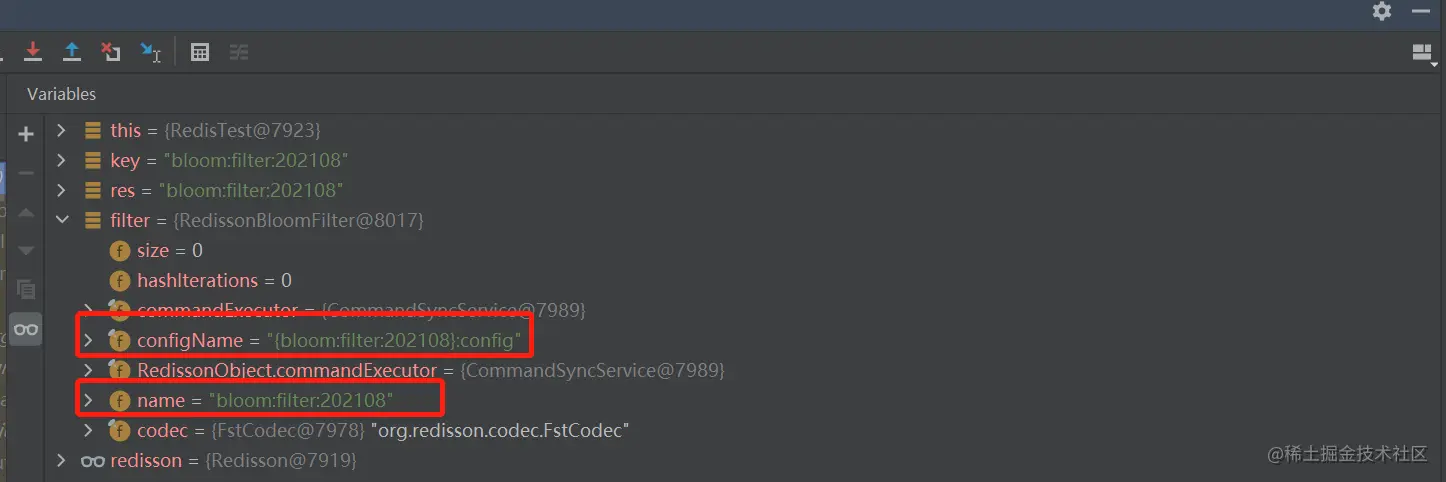Select the 'size = 0' field row
Screen dimensions: 1446x482
tap(170, 251)
